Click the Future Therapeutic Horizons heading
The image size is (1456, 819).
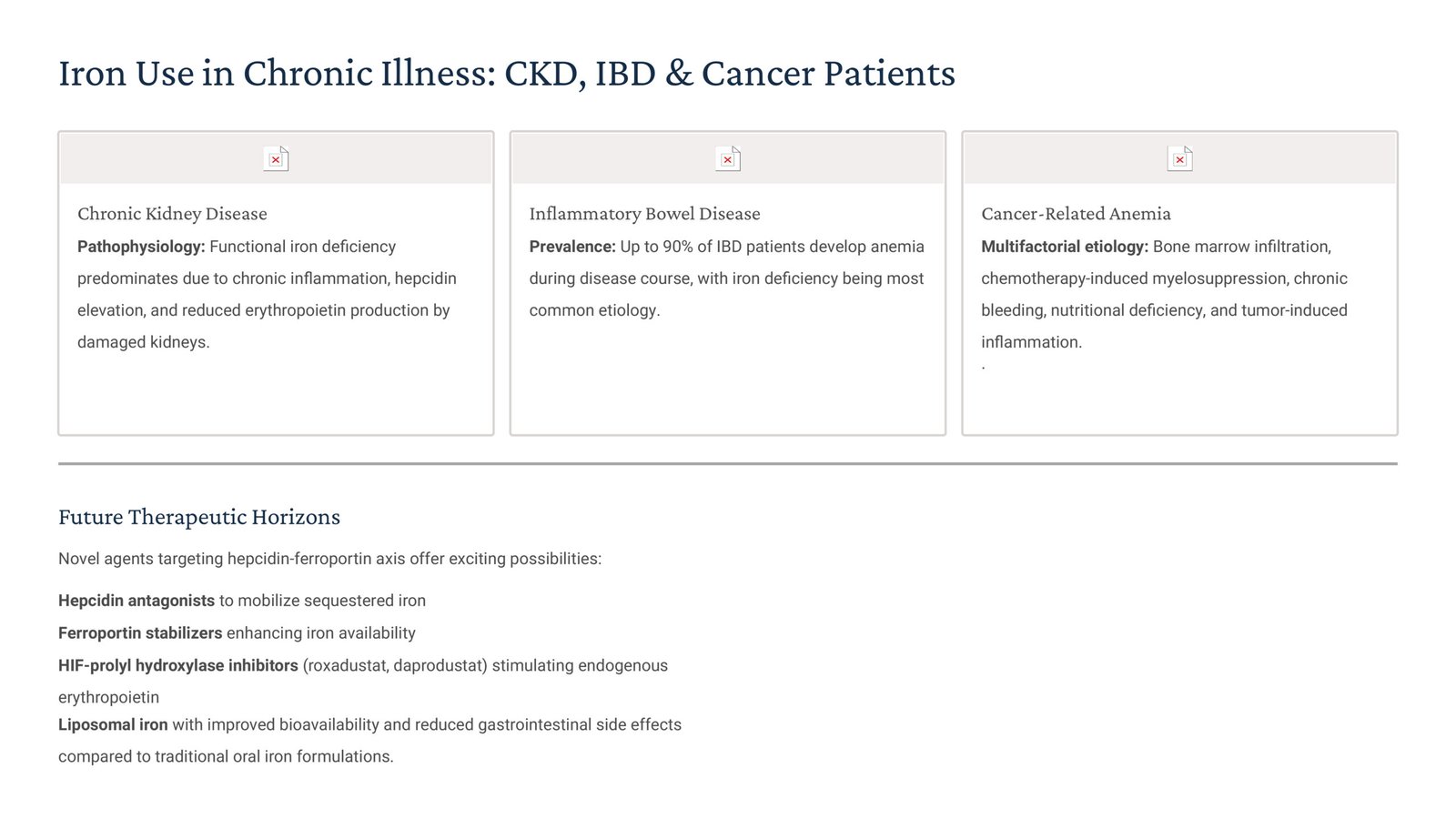point(199,517)
